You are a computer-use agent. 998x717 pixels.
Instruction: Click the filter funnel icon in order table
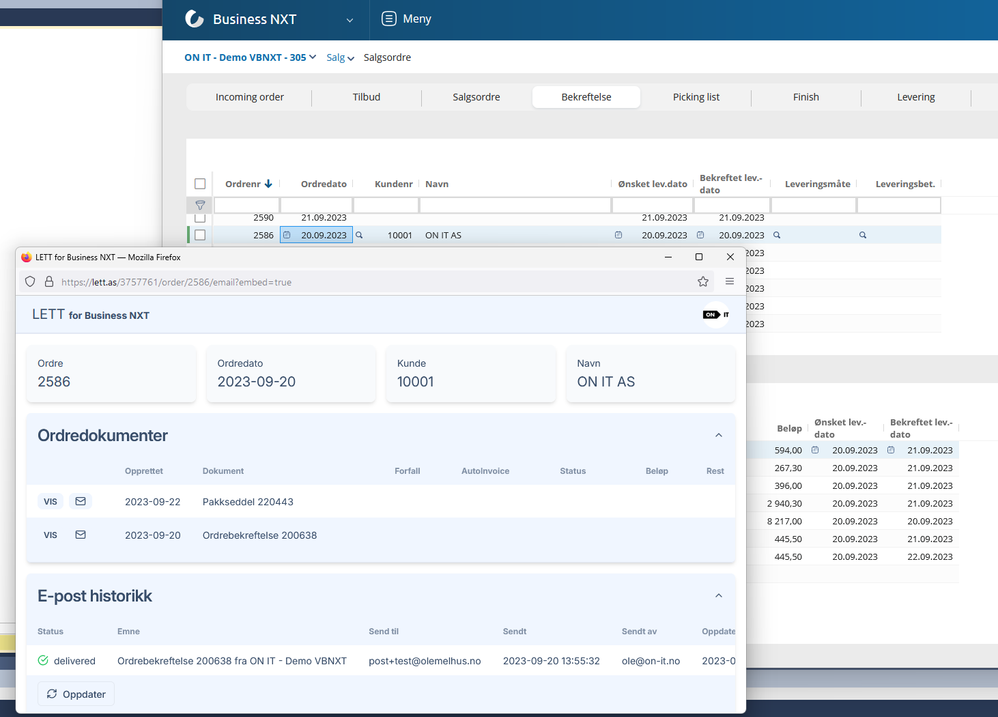point(200,205)
